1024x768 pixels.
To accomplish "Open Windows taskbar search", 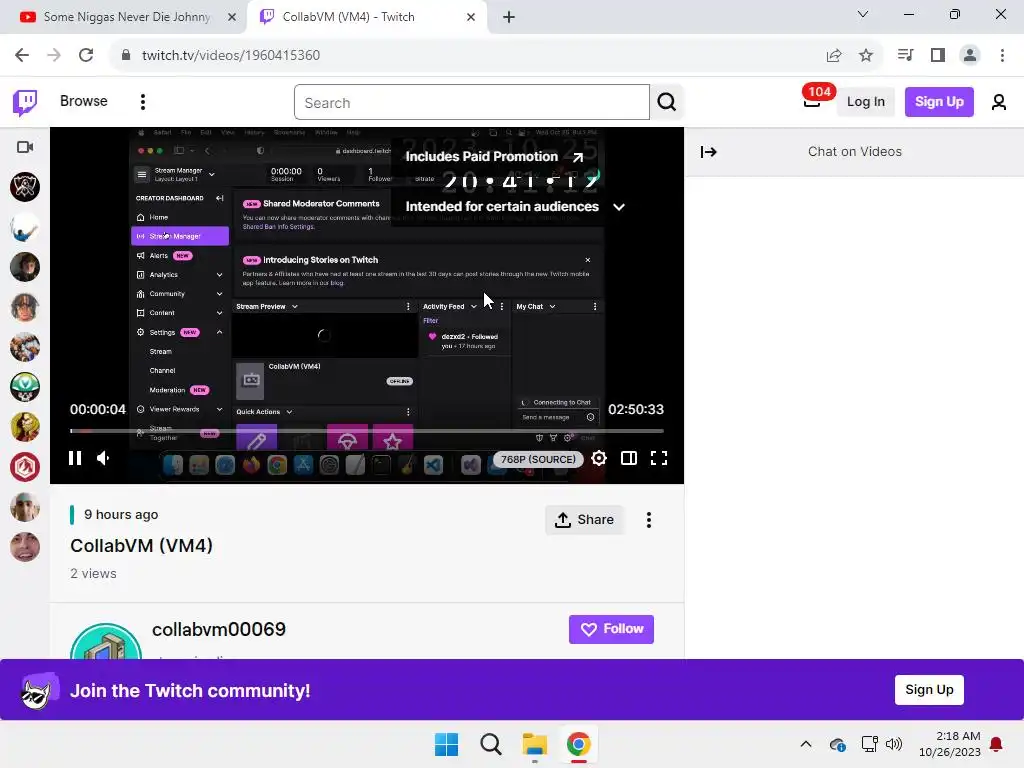I will [x=490, y=744].
